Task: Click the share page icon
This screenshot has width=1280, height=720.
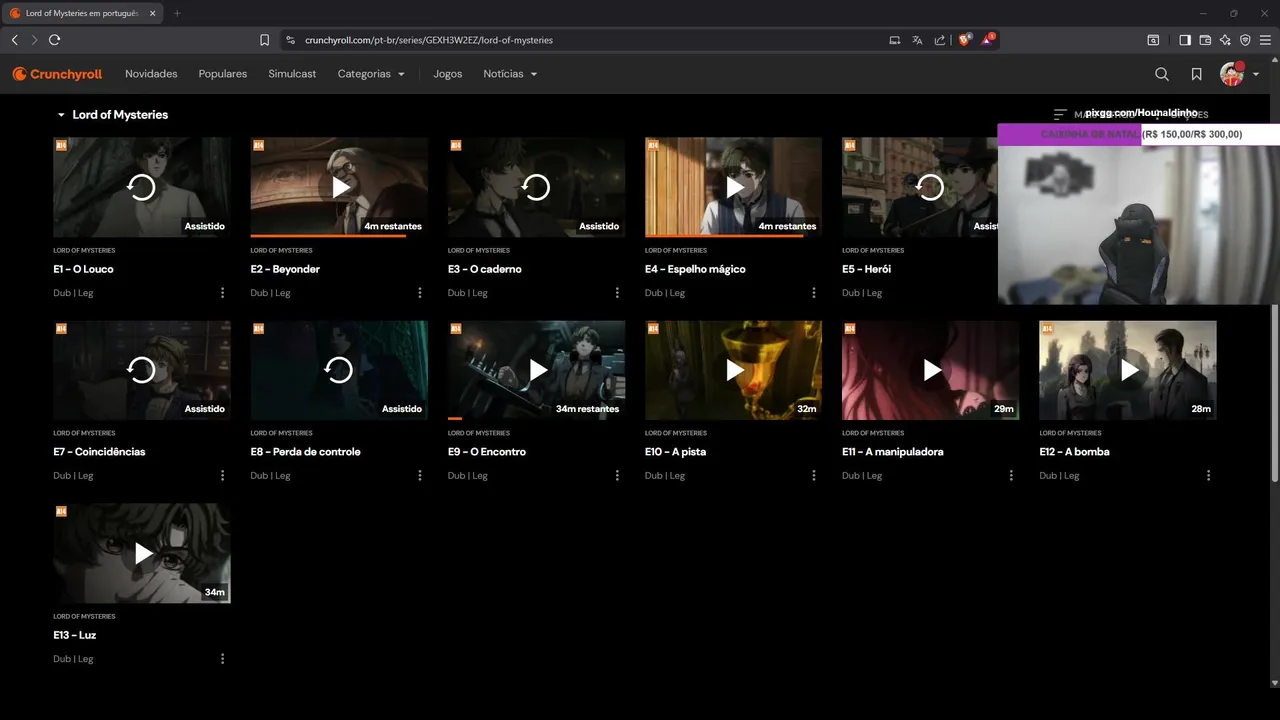Action: click(x=940, y=40)
